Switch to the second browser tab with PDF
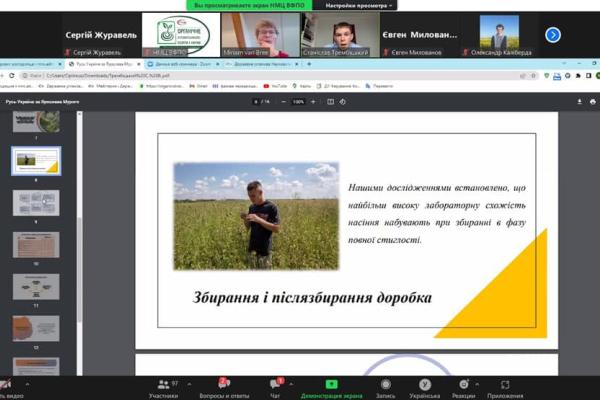Image resolution: width=600 pixels, height=400 pixels. [x=103, y=64]
